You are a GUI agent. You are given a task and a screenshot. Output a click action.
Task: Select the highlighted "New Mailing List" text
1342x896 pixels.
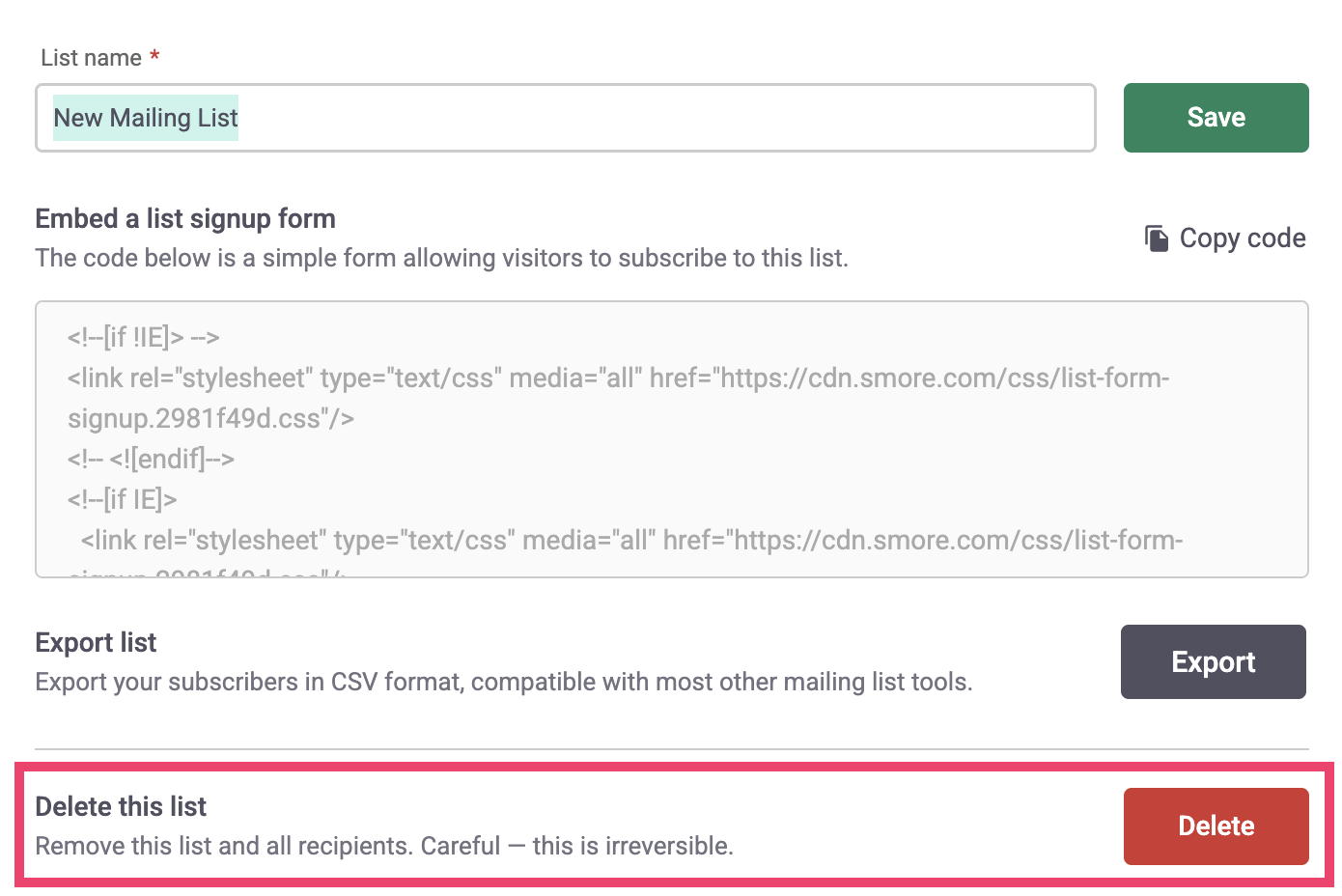click(x=146, y=118)
